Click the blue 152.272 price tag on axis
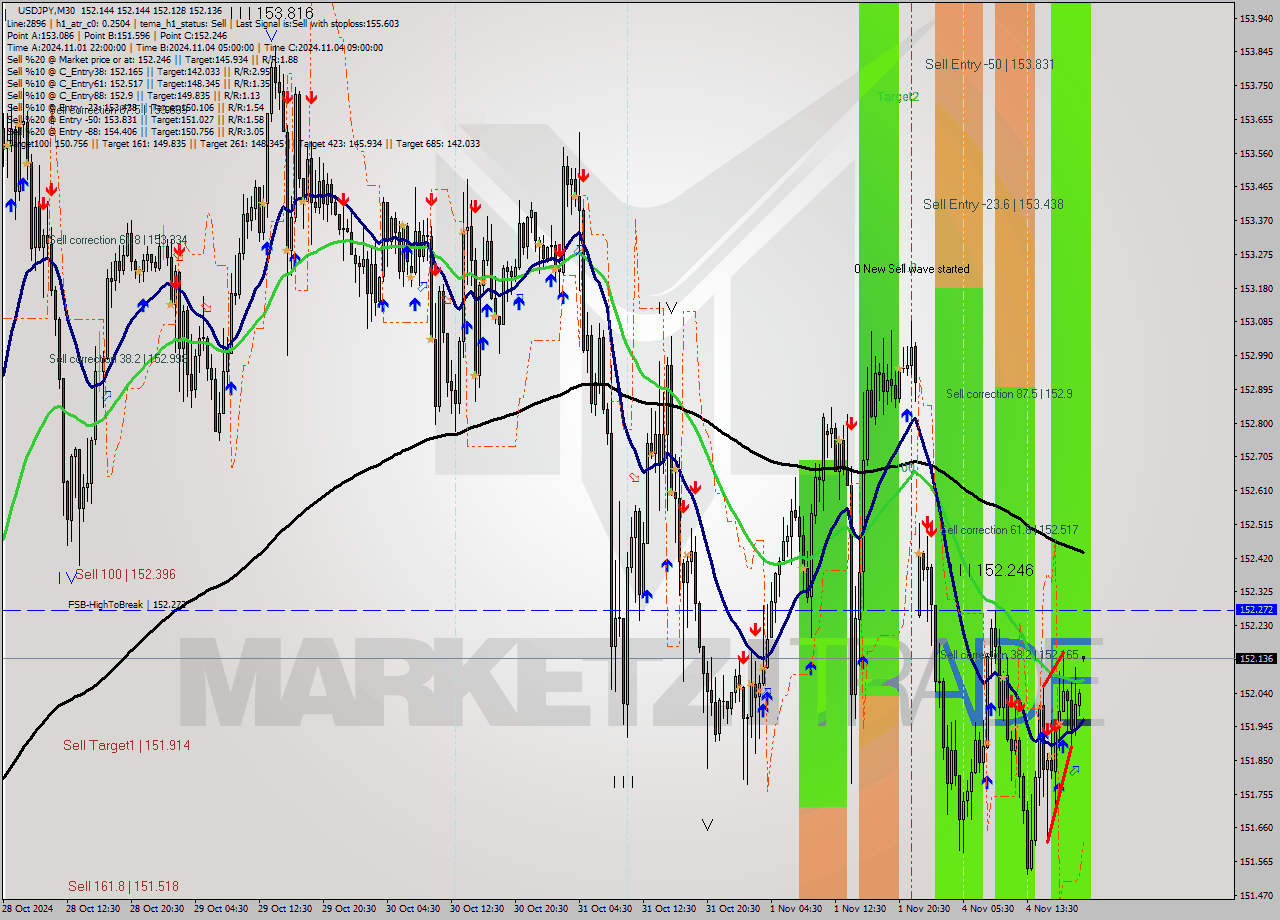Viewport: 1280px width, 920px height. pyautogui.click(x=1256, y=609)
